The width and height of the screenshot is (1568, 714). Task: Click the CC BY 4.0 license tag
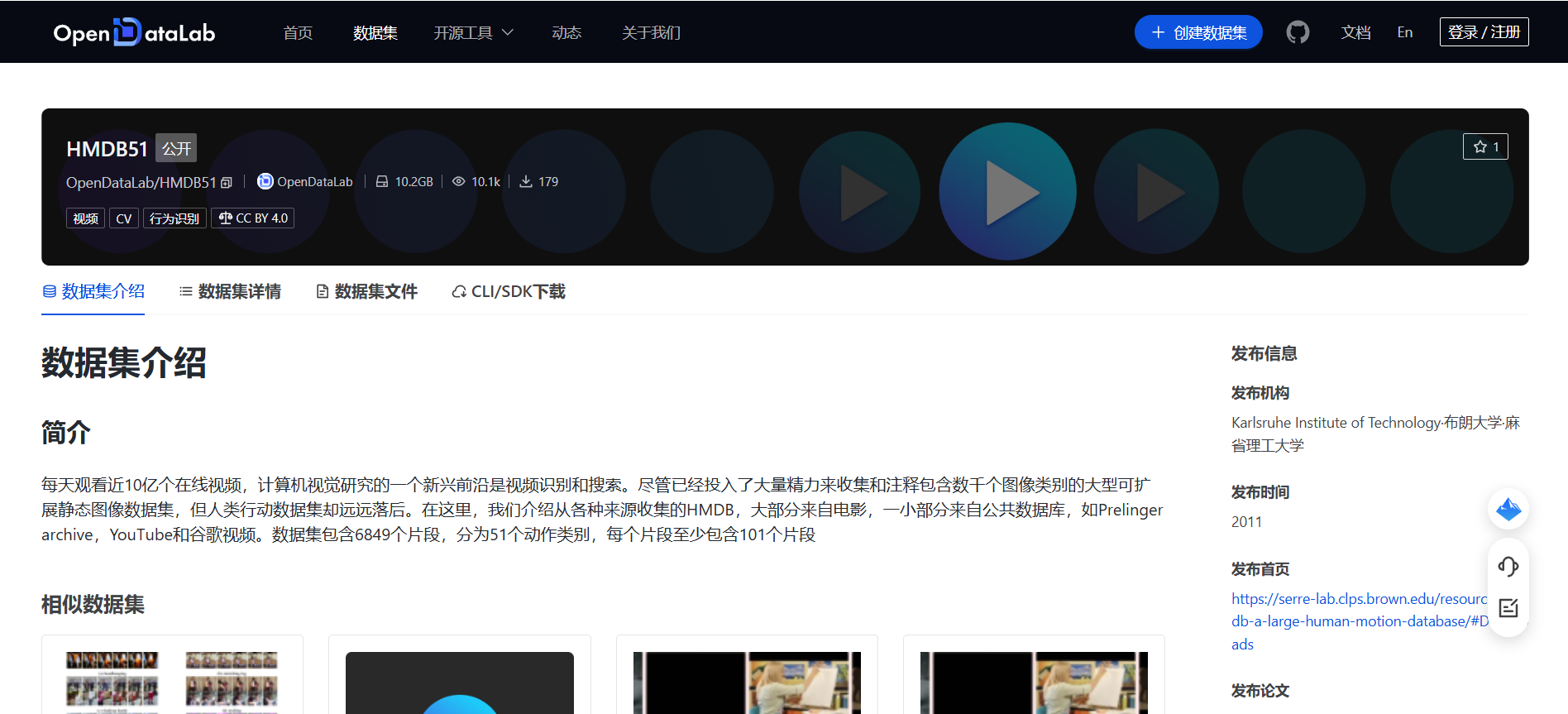tap(253, 218)
